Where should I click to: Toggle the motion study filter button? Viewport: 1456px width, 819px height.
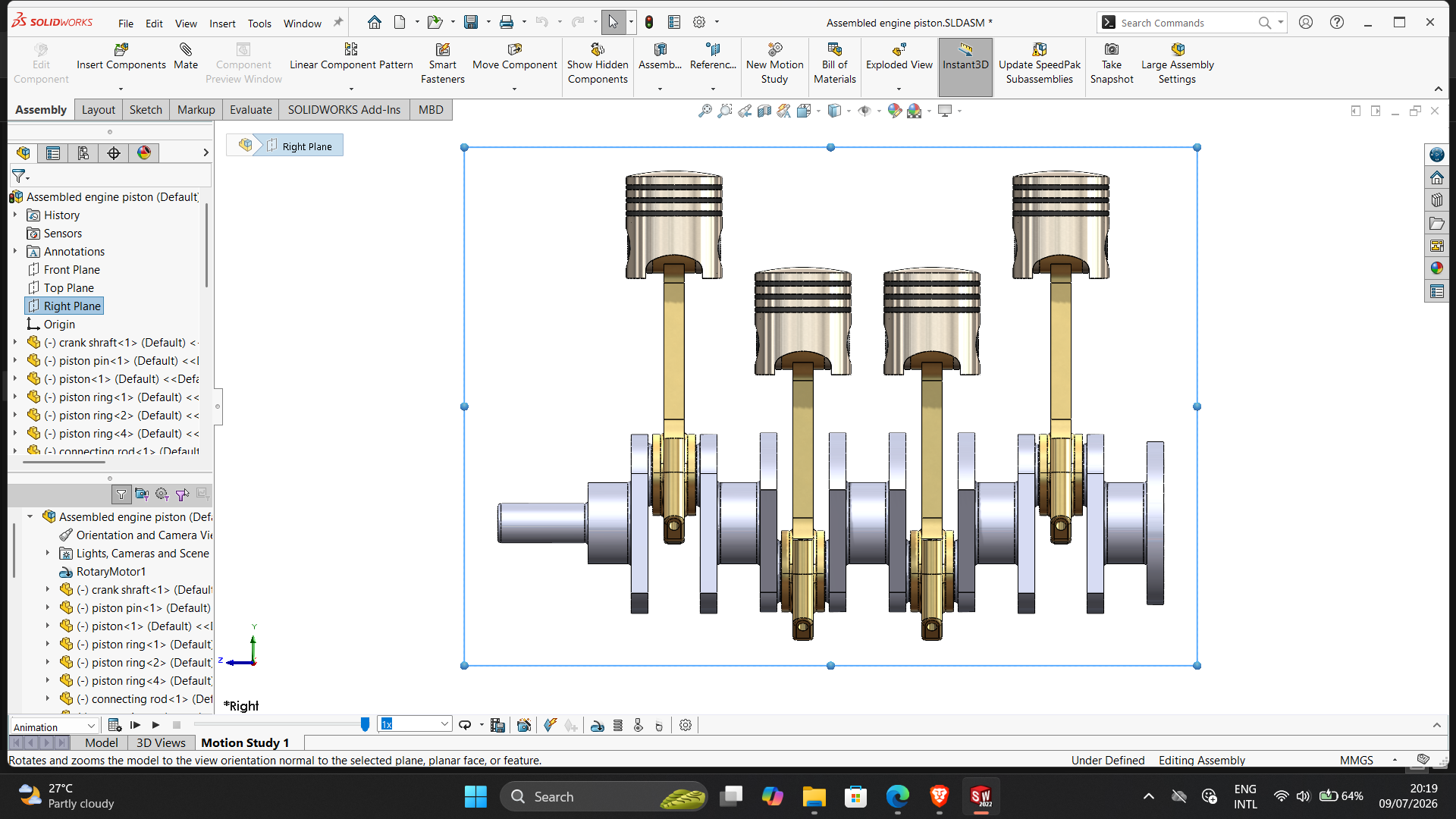tap(121, 494)
